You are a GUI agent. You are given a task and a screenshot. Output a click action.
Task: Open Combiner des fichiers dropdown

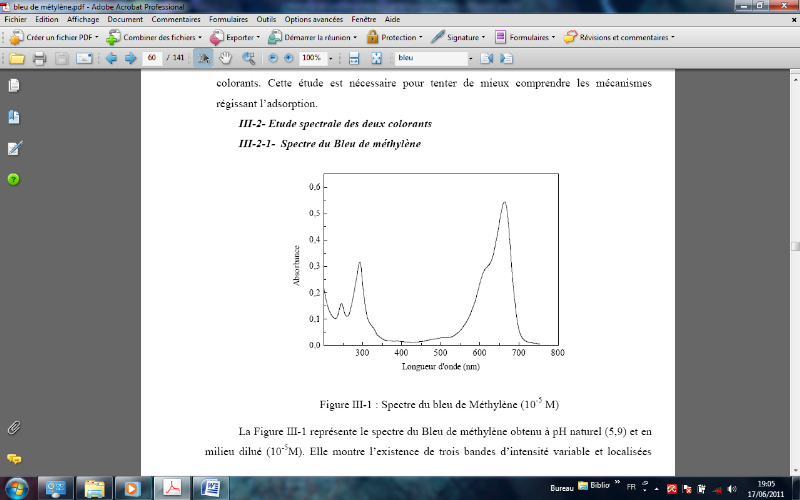(154, 37)
